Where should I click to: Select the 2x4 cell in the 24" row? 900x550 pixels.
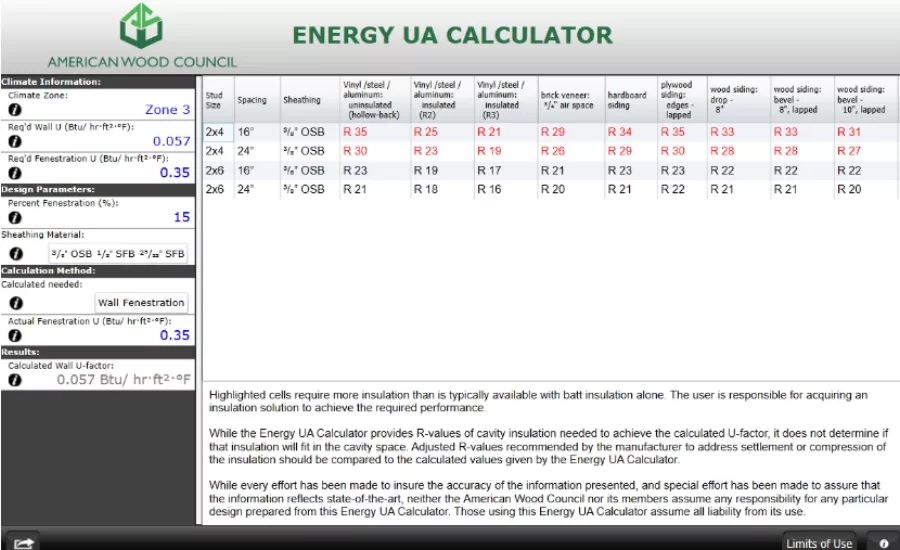pos(218,151)
